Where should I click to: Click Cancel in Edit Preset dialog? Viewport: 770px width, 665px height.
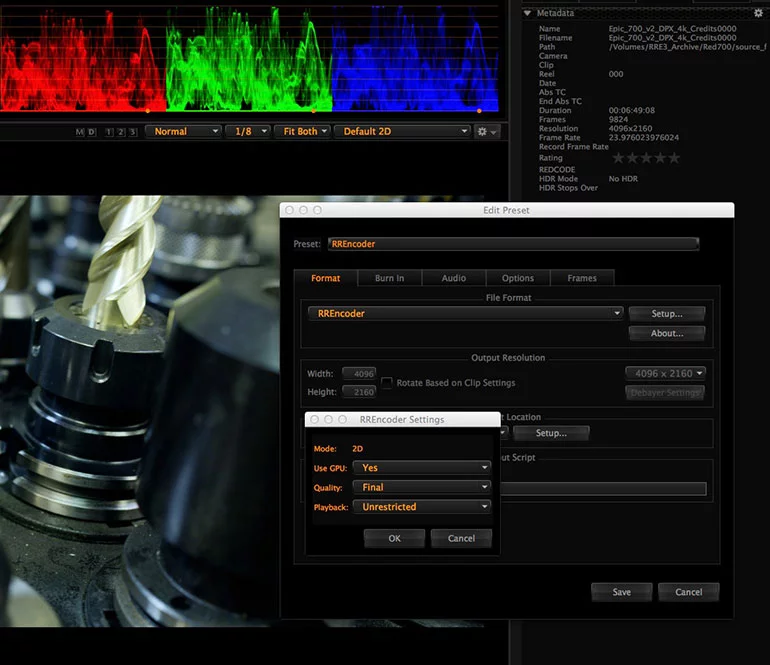point(688,592)
